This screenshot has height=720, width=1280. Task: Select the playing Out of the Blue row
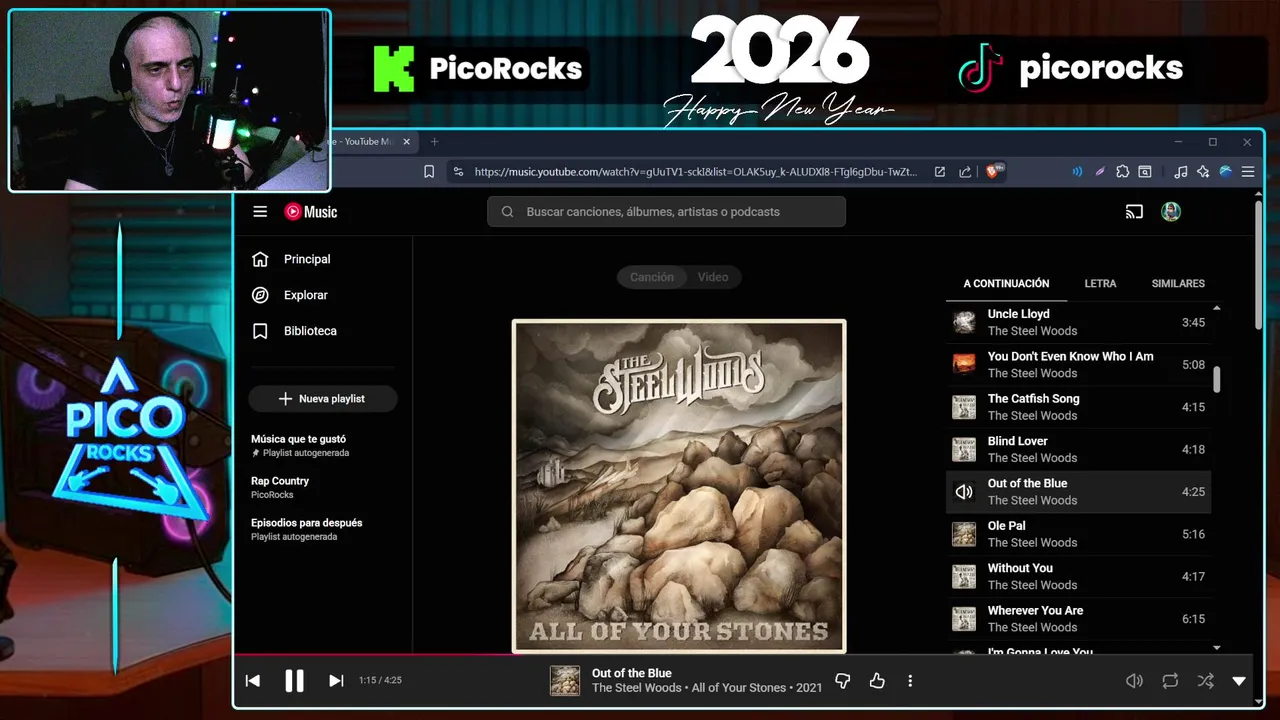[1078, 492]
